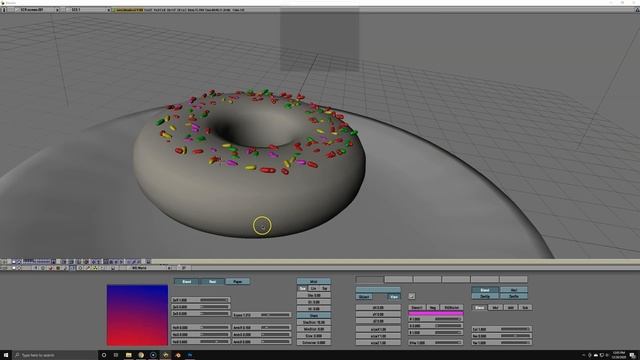Toggle the Blend button in World panel
The height and width of the screenshot is (360, 640).
click(x=187, y=282)
